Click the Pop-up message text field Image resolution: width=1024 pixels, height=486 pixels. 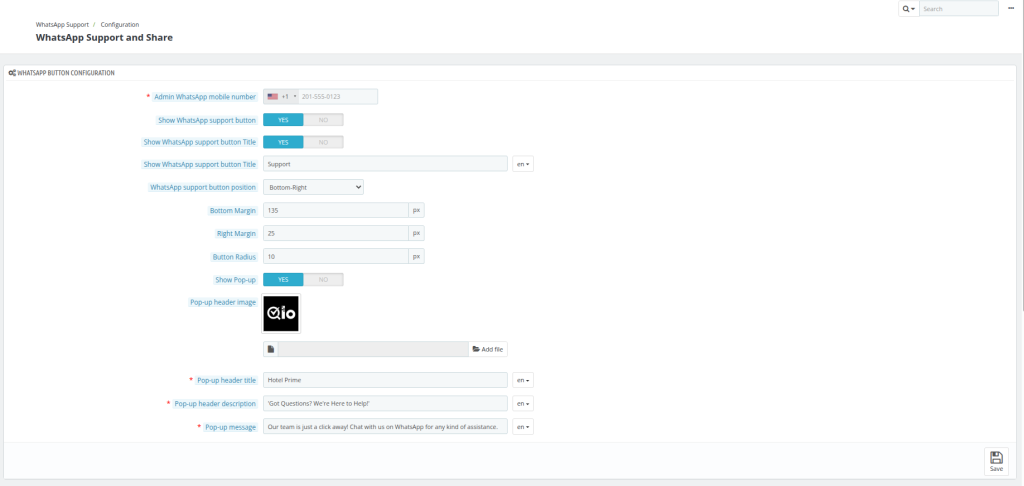(x=385, y=427)
